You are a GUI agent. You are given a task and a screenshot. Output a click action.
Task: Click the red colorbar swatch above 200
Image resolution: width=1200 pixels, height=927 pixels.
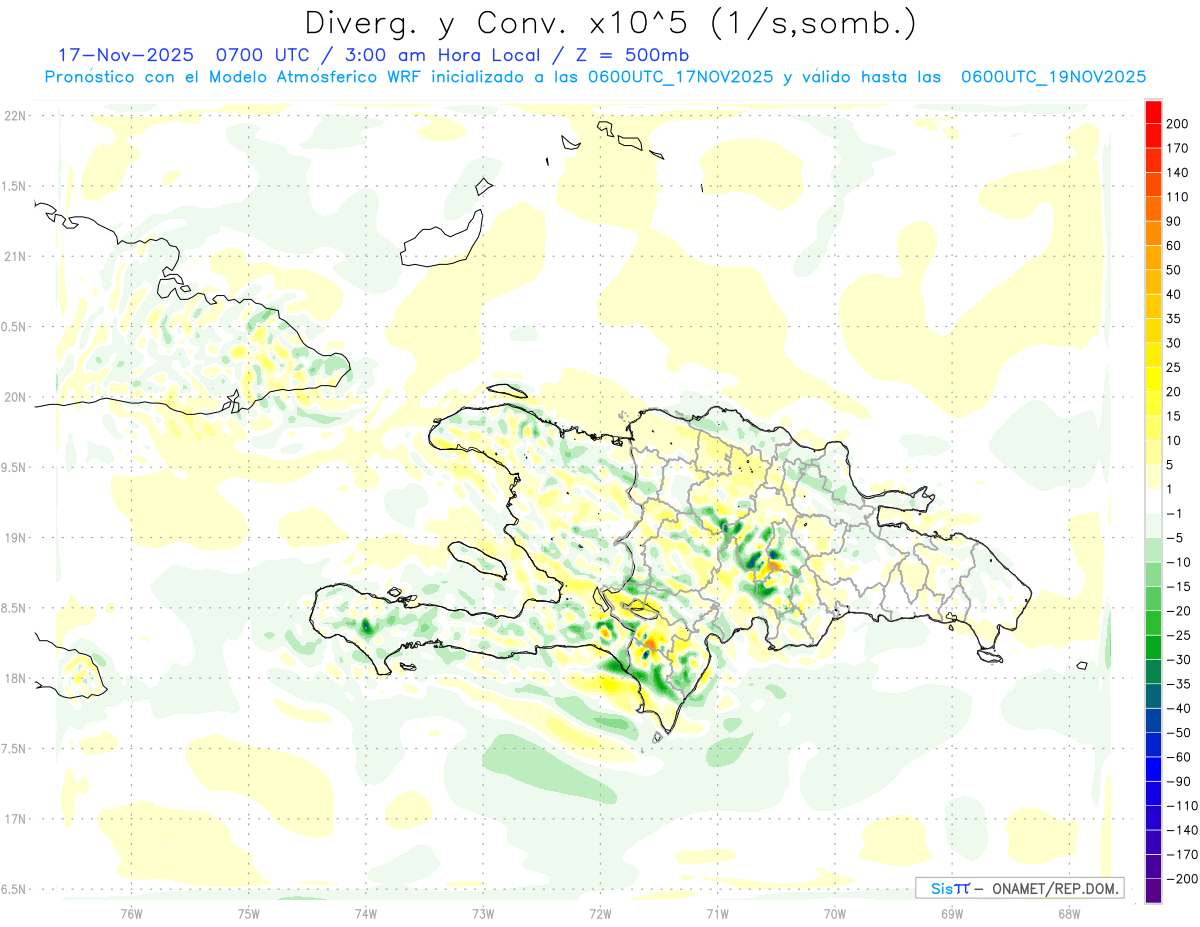[1154, 111]
